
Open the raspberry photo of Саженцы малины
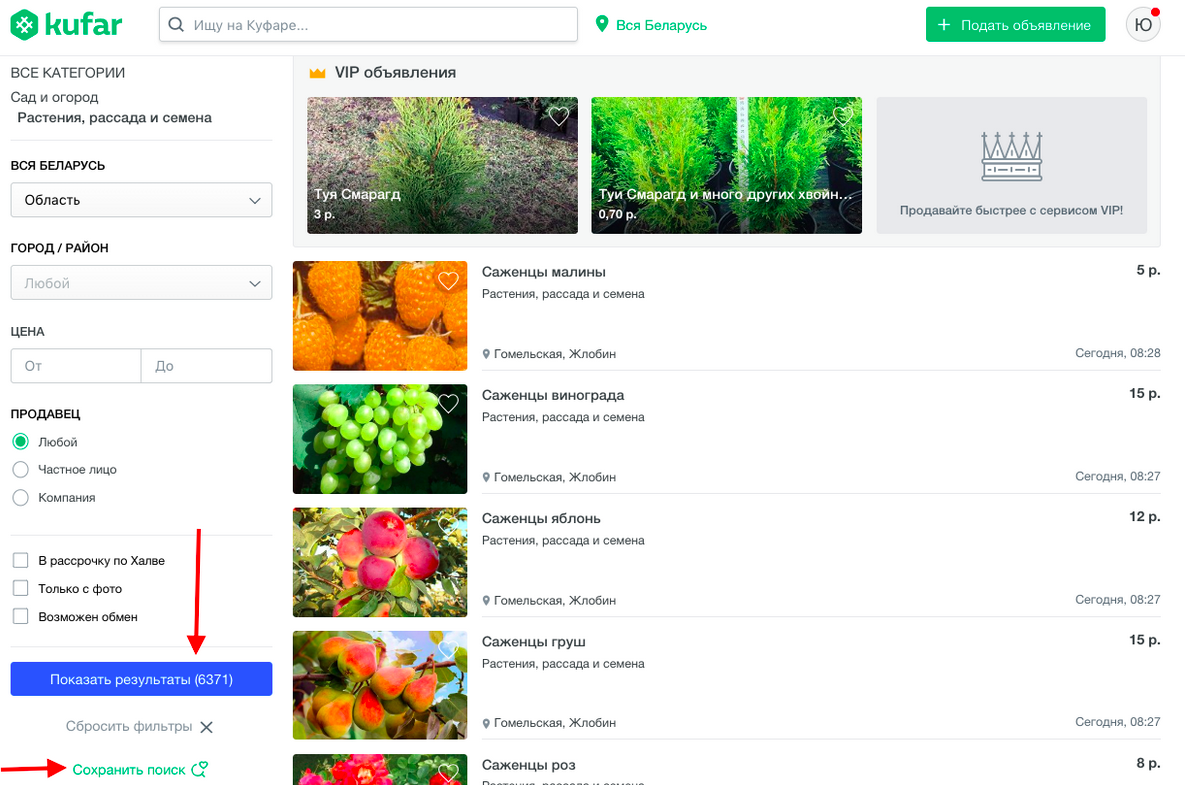[380, 316]
